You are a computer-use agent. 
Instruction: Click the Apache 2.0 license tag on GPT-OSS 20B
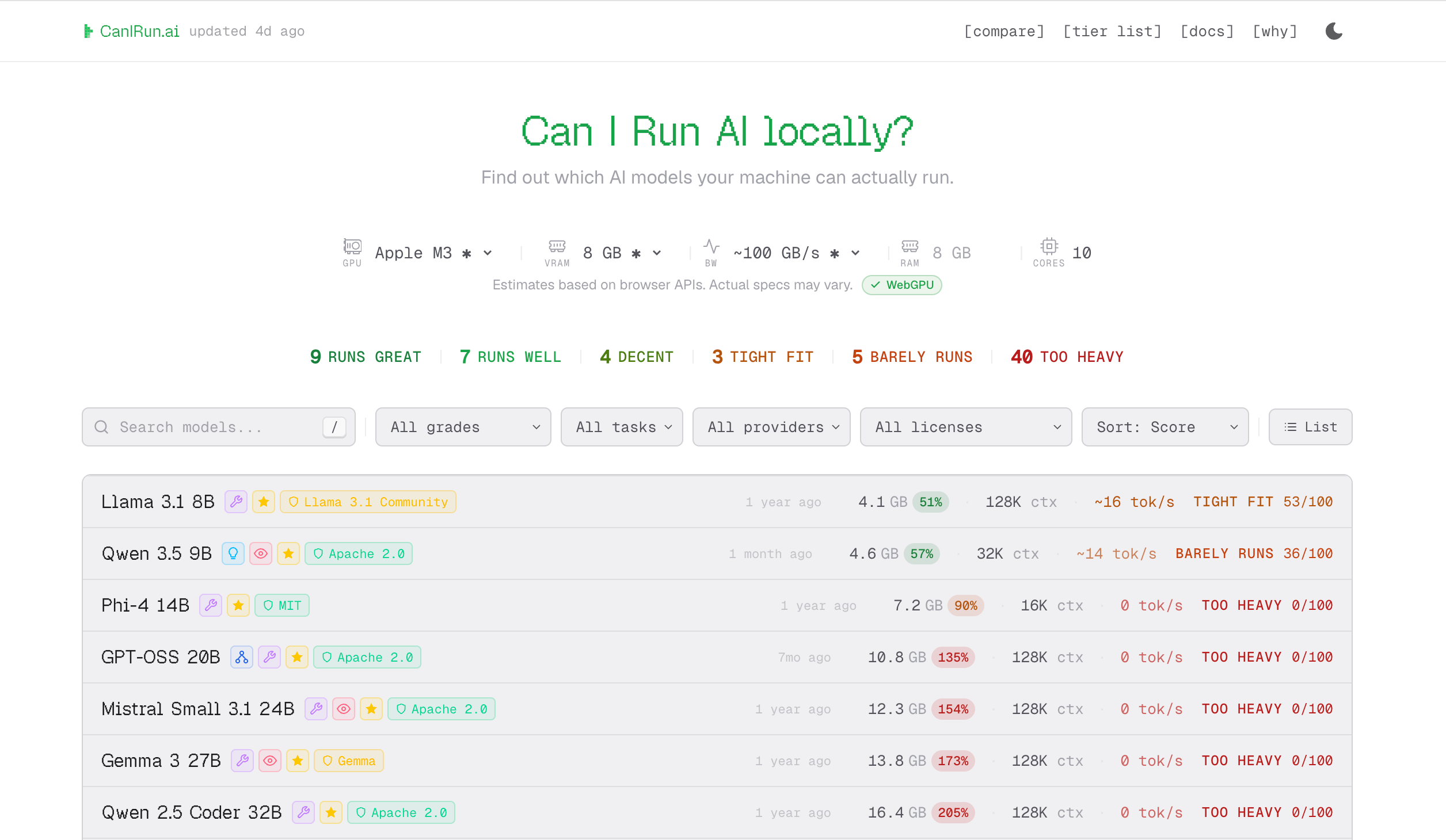point(367,657)
